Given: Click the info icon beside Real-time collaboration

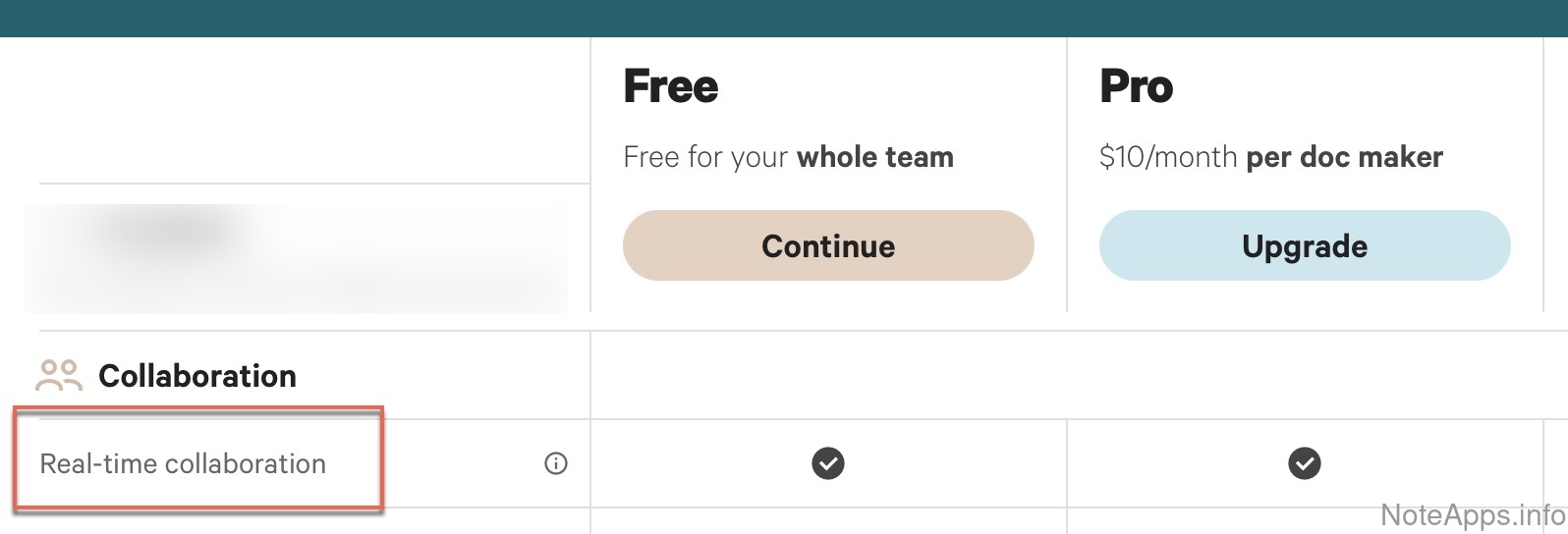Looking at the screenshot, I should 556,463.
